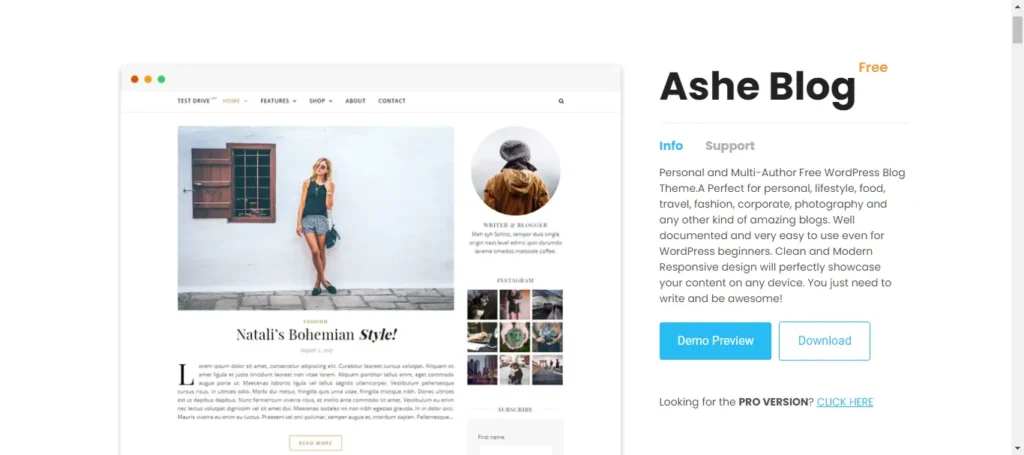This screenshot has height=455, width=1024.
Task: Open the center Instagram grid thumbnail
Action: (515, 337)
